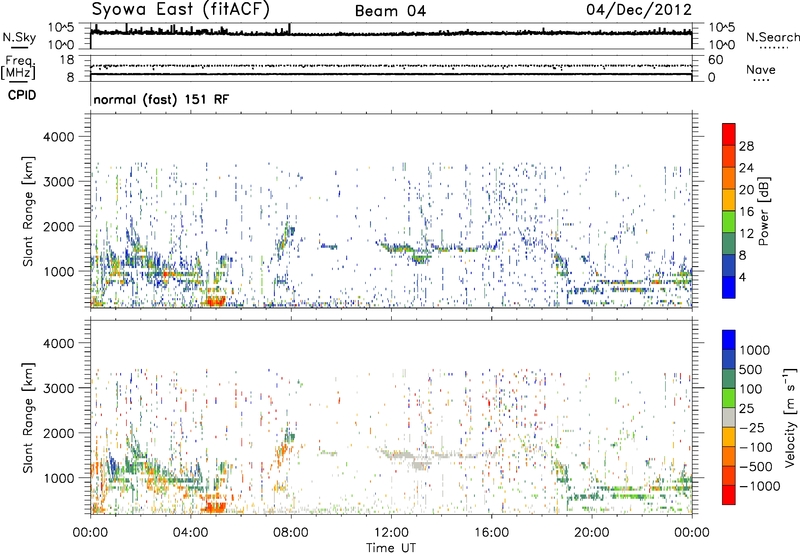
Task: Click the "Time UT" axis title
Action: pyautogui.click(x=391, y=548)
